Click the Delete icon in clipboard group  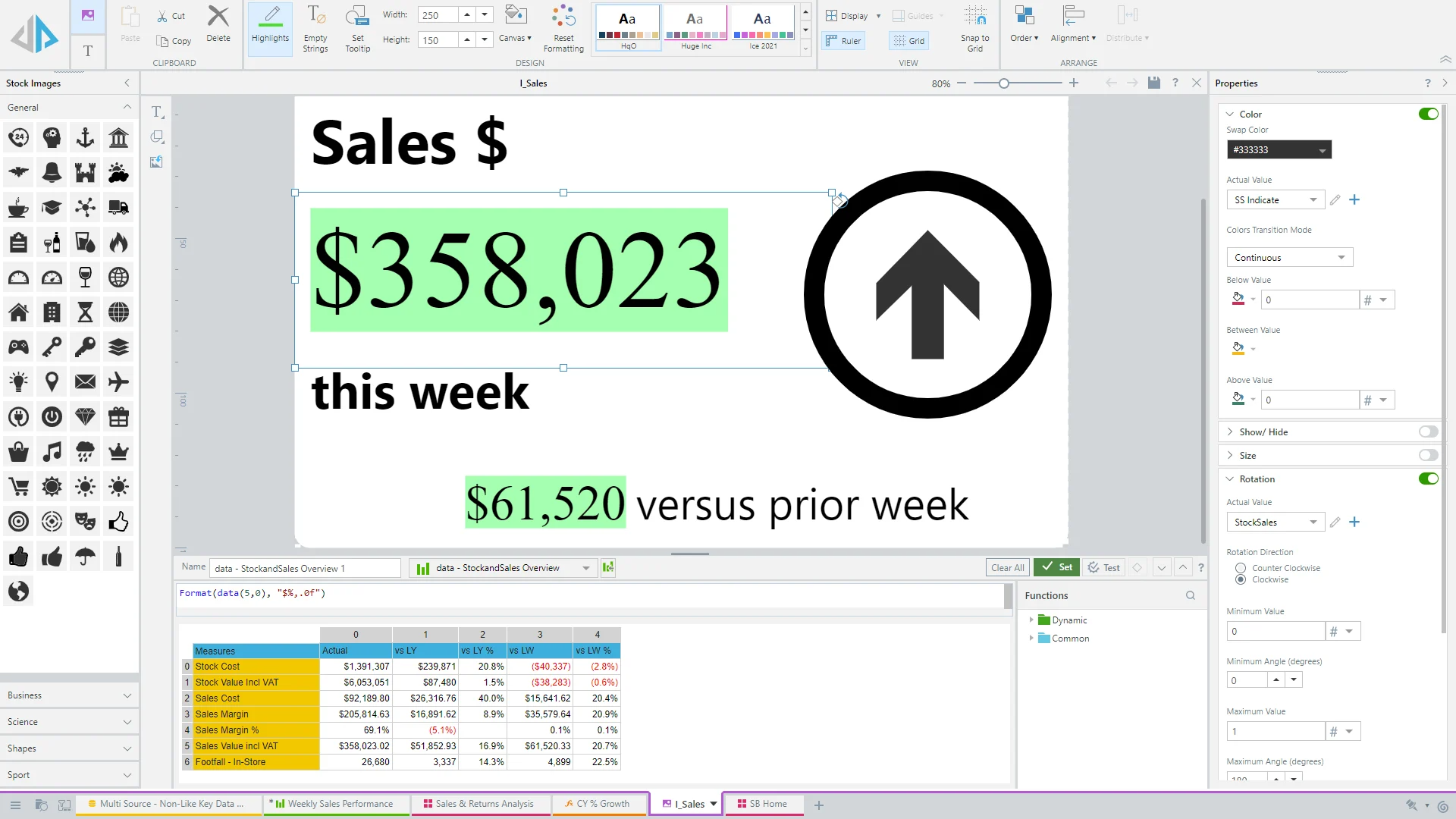pos(218,24)
